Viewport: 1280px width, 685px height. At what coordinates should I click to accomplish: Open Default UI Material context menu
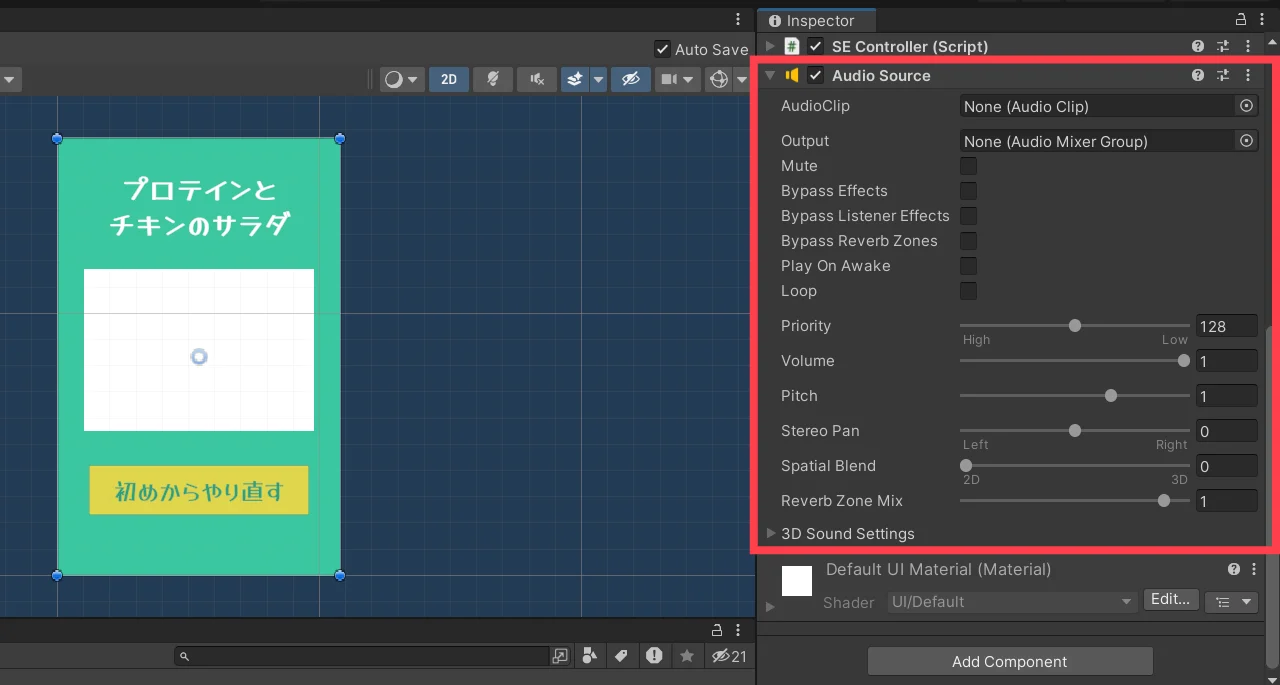[x=1255, y=569]
